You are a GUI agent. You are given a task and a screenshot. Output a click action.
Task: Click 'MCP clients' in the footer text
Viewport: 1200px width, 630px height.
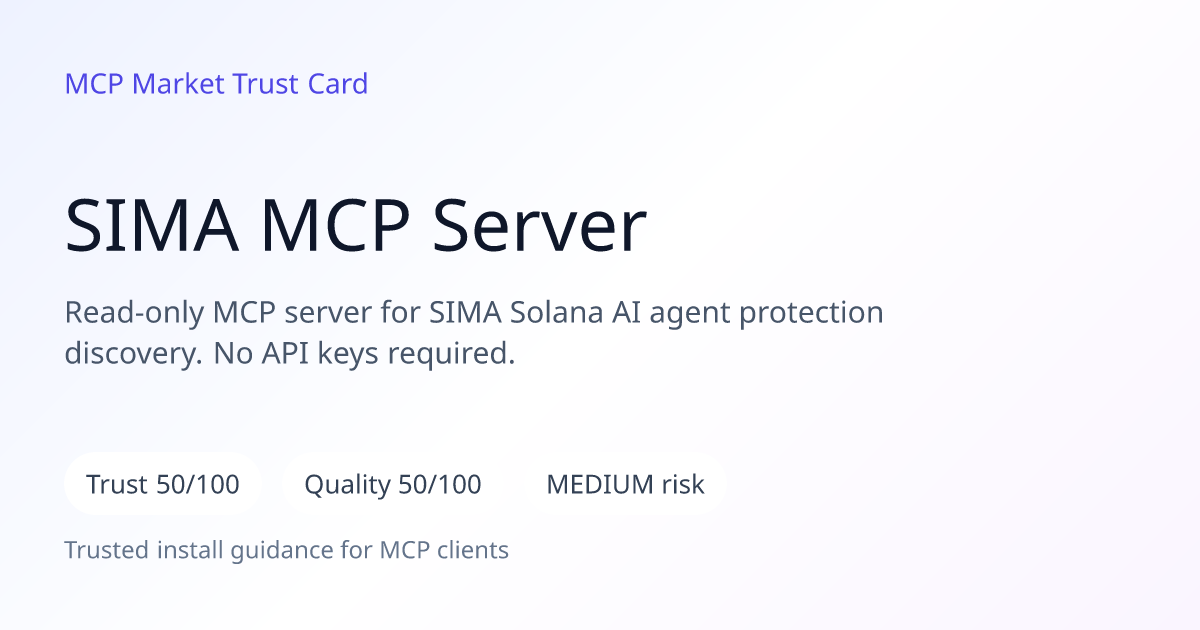click(444, 550)
